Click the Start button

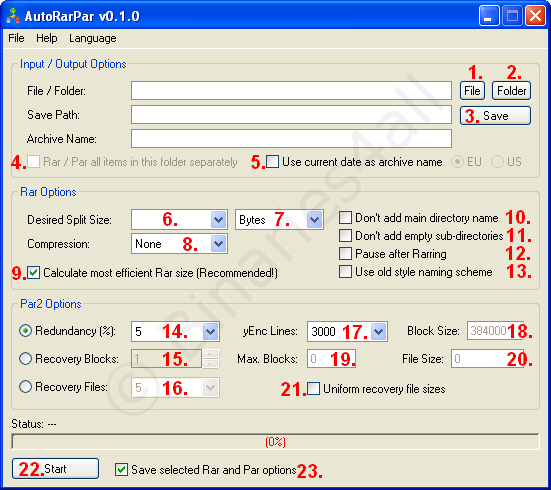pos(55,469)
